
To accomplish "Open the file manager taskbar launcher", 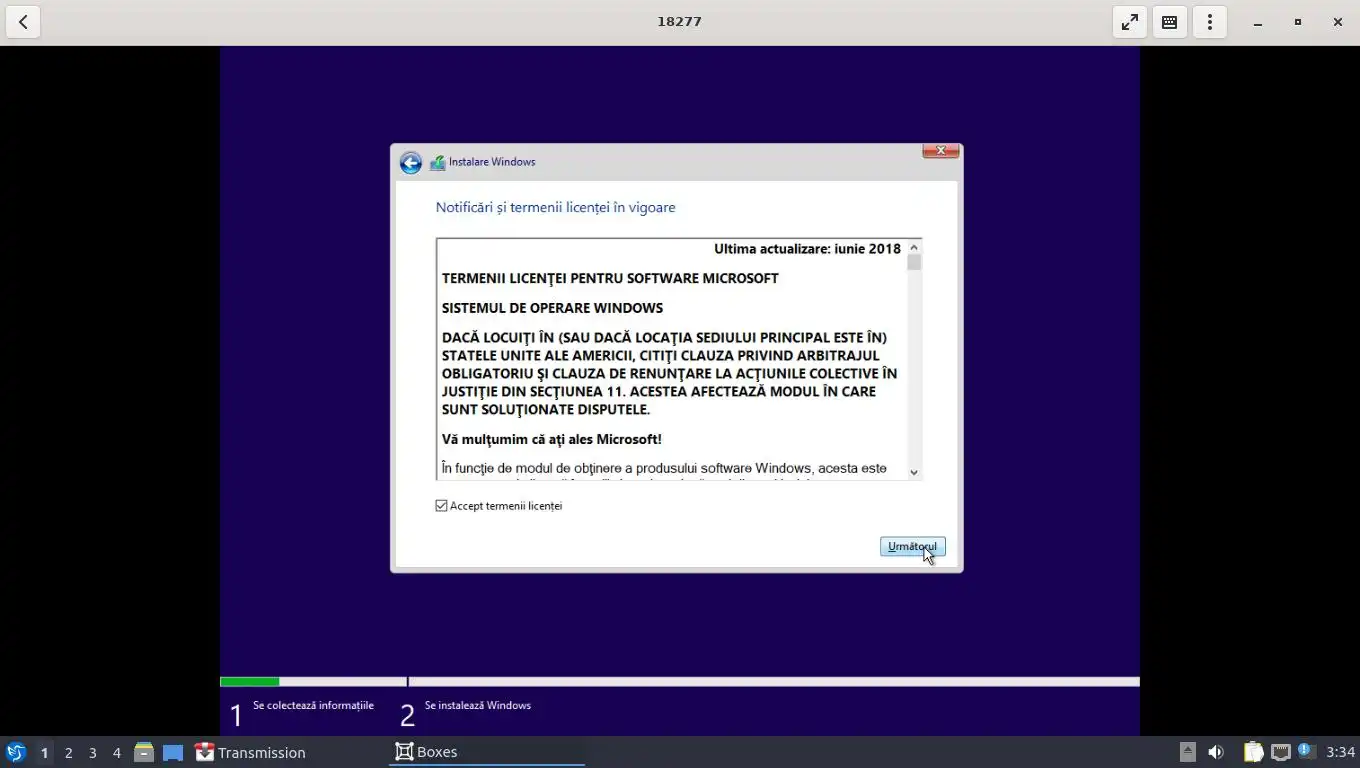I will click(x=144, y=752).
